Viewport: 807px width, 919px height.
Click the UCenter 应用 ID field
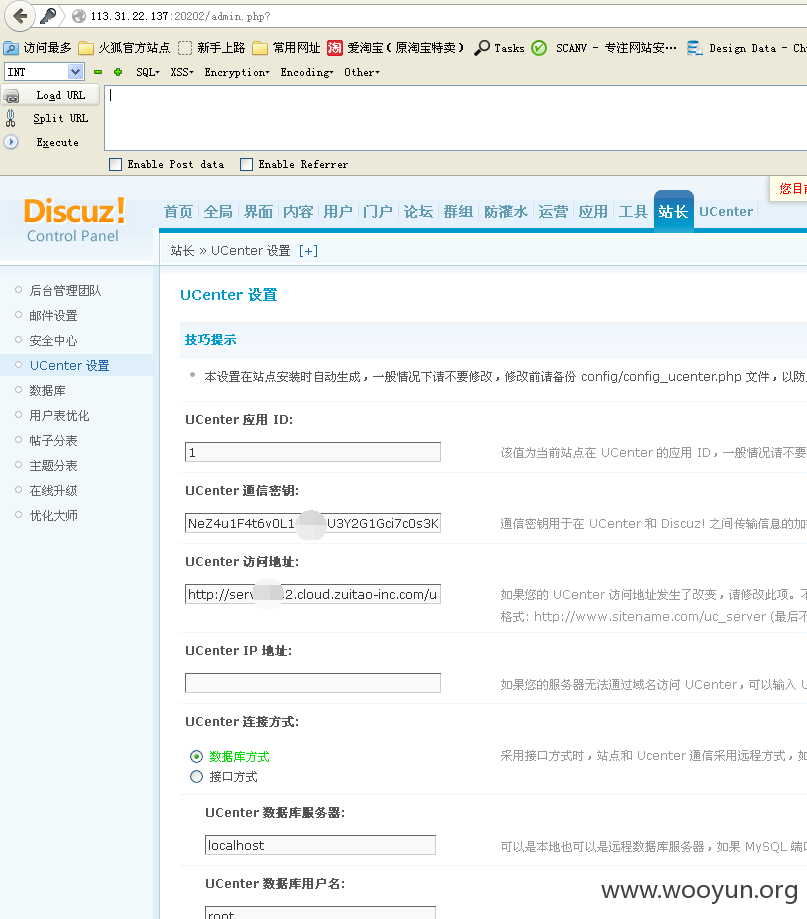coord(313,452)
